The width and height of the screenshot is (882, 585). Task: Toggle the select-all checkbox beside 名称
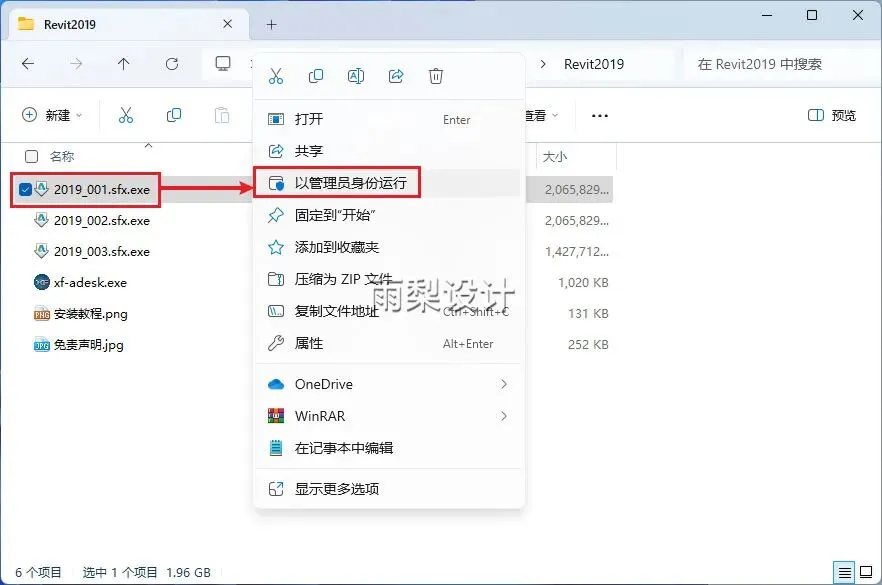(x=32, y=156)
